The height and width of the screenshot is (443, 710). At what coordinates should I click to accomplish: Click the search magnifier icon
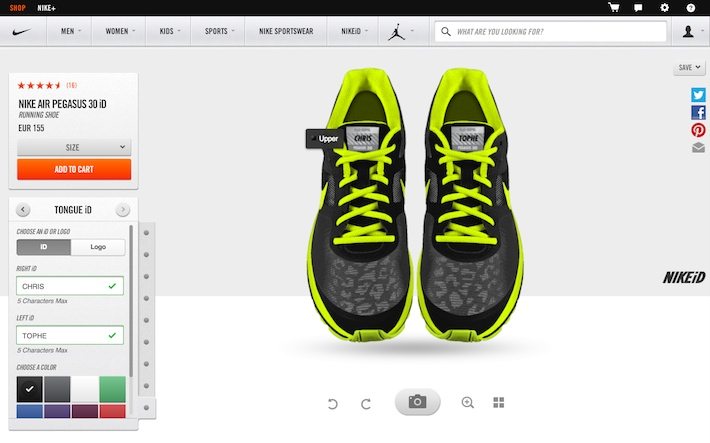(446, 32)
